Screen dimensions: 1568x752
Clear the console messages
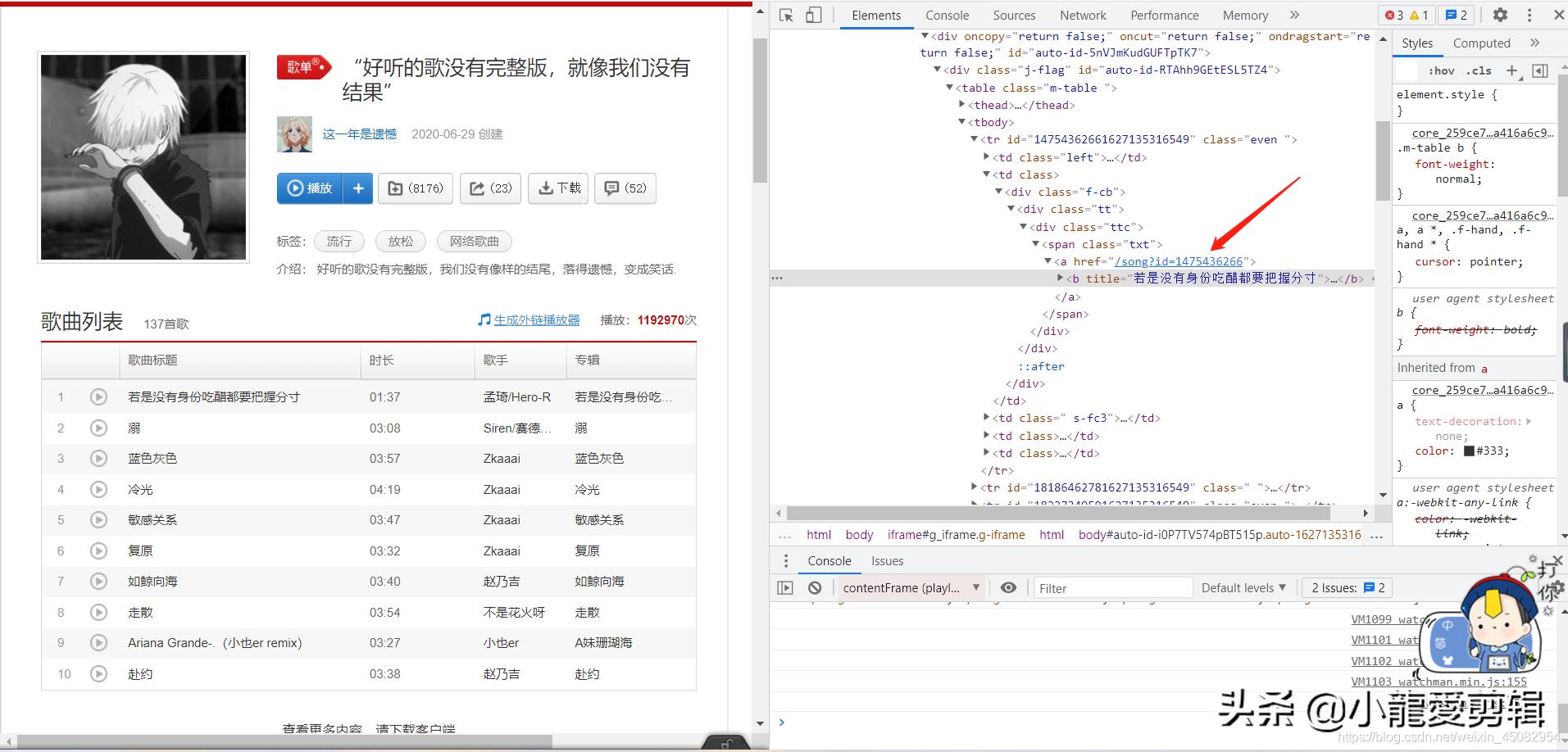(x=814, y=587)
